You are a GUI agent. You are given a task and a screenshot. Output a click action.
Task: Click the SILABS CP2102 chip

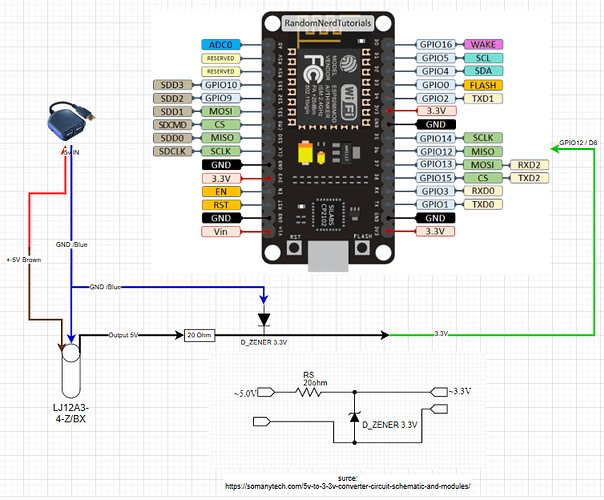[x=329, y=215]
